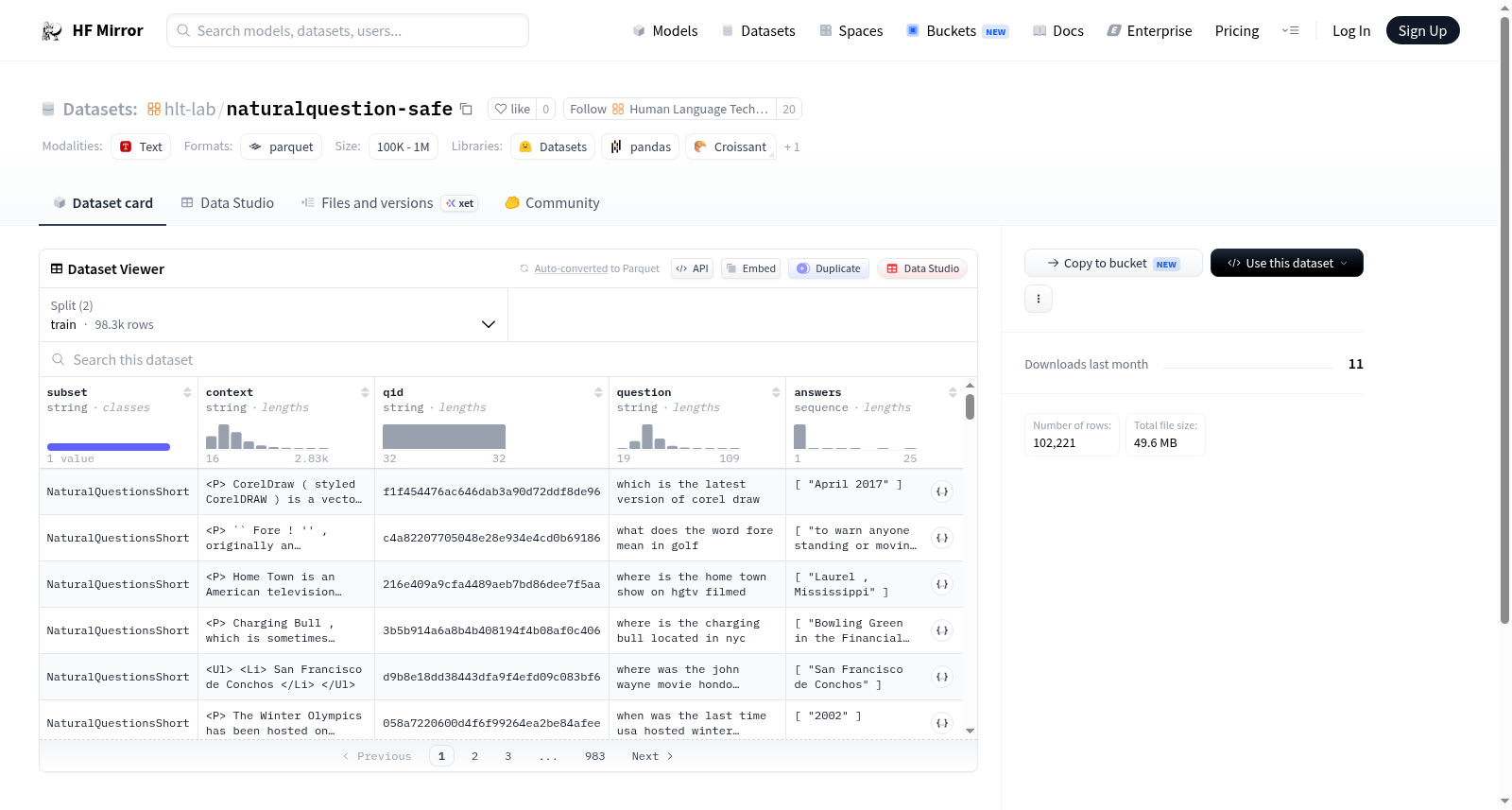The width and height of the screenshot is (1512, 810).
Task: Click the Search this dataset field
Action: click(508, 359)
